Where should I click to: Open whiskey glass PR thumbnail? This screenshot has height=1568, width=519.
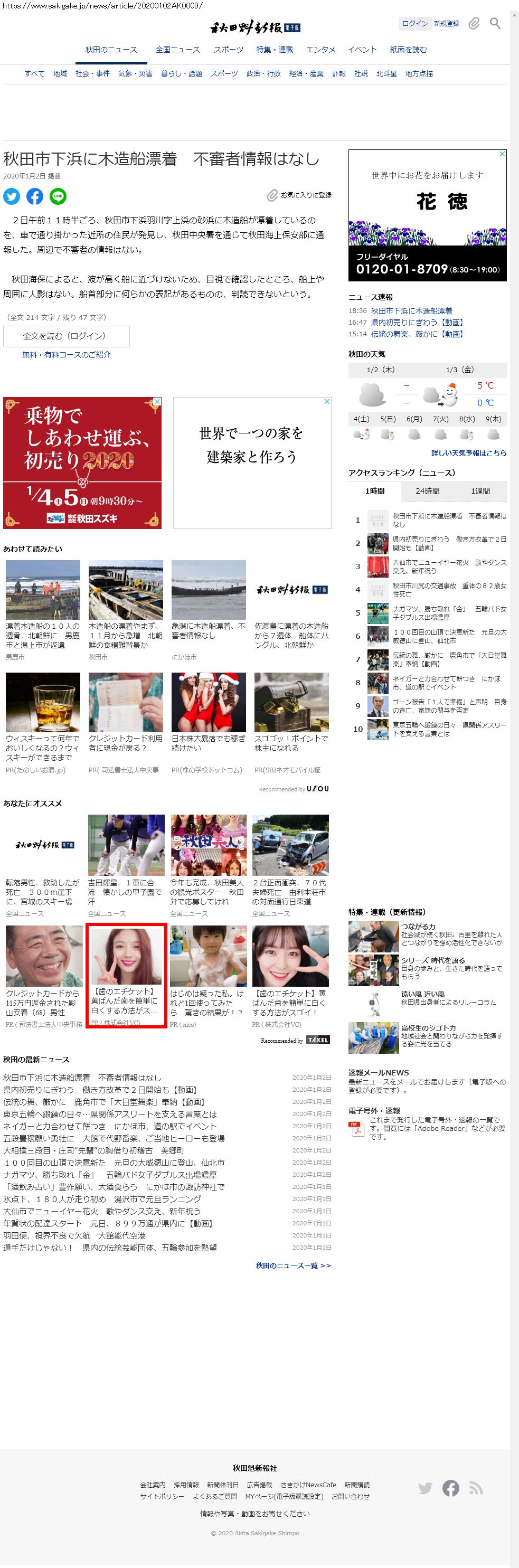43,702
